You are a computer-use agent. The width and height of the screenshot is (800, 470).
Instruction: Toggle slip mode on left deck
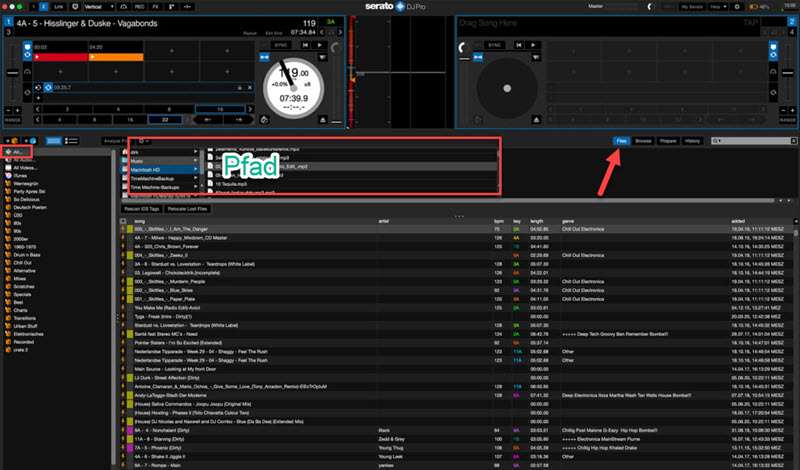point(264,119)
